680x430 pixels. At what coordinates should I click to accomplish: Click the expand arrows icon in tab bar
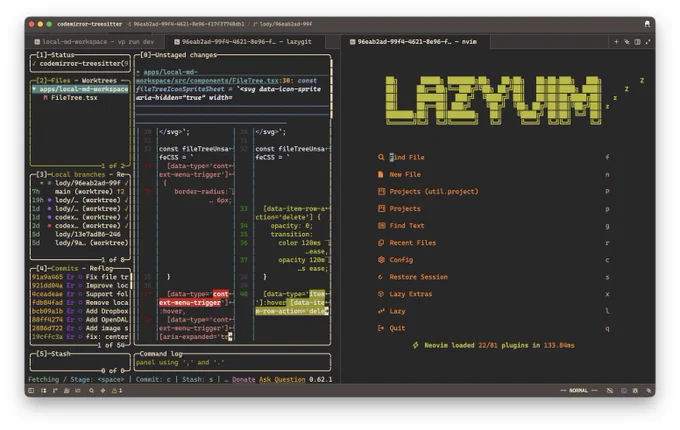(648, 42)
